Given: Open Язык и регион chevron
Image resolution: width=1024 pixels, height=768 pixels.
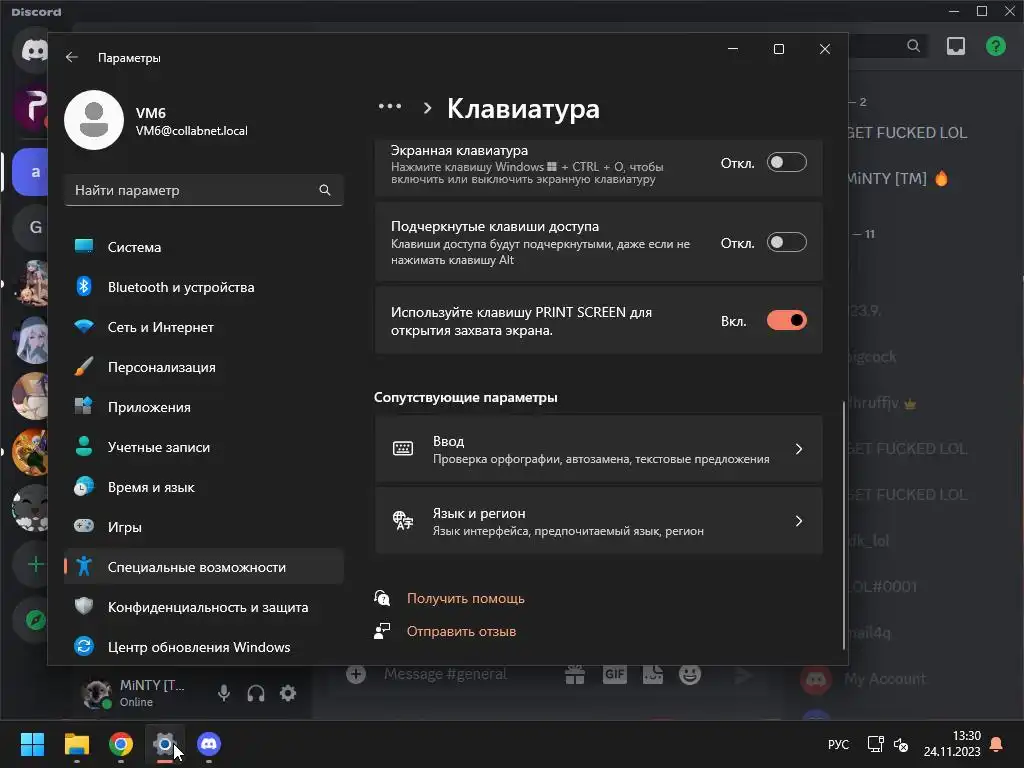Looking at the screenshot, I should click(799, 521).
